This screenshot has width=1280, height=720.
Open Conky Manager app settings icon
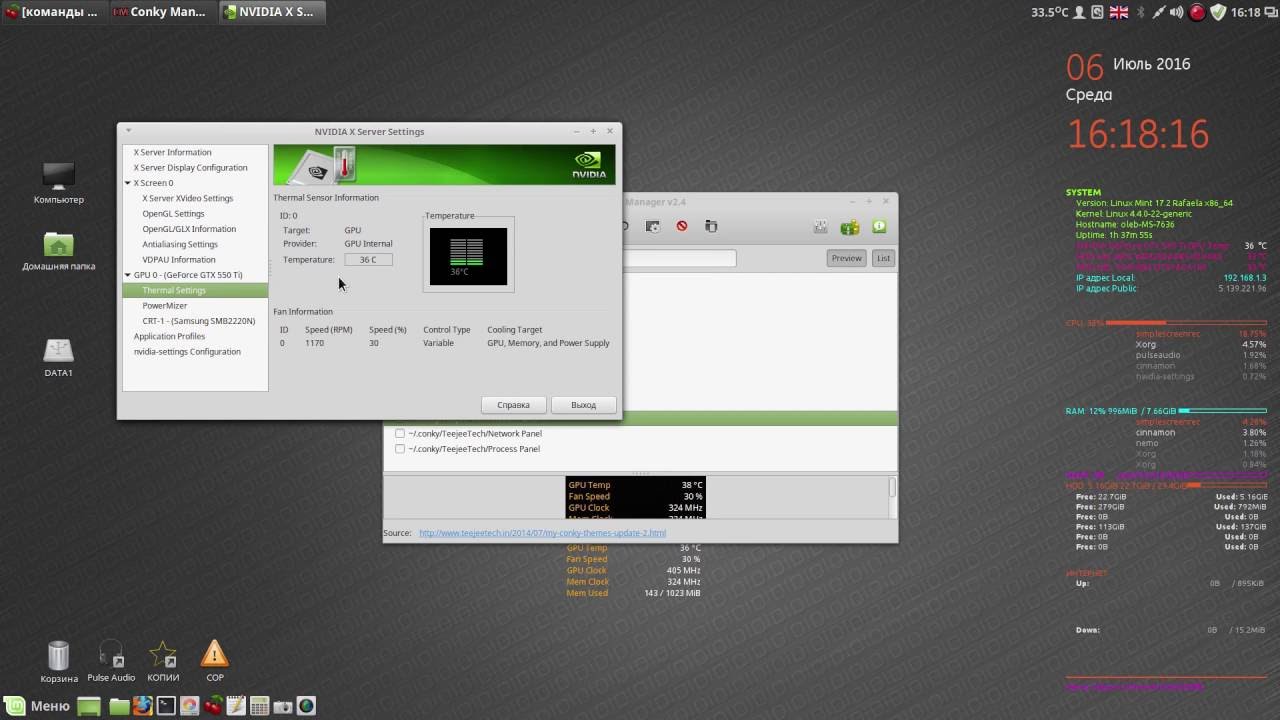click(820, 227)
